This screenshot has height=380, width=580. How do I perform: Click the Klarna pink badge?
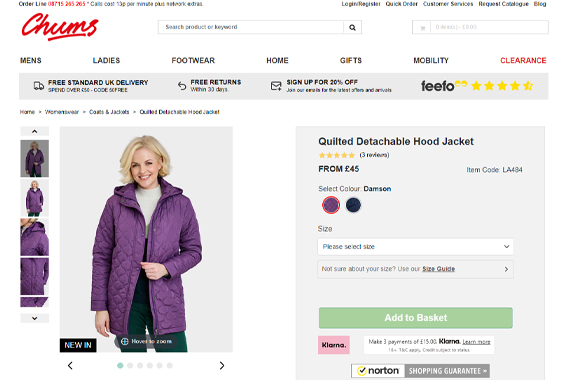[334, 345]
